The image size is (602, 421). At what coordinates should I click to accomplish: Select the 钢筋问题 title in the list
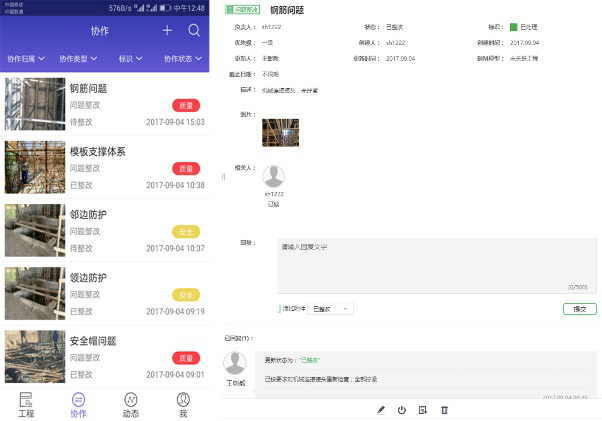[x=88, y=89]
